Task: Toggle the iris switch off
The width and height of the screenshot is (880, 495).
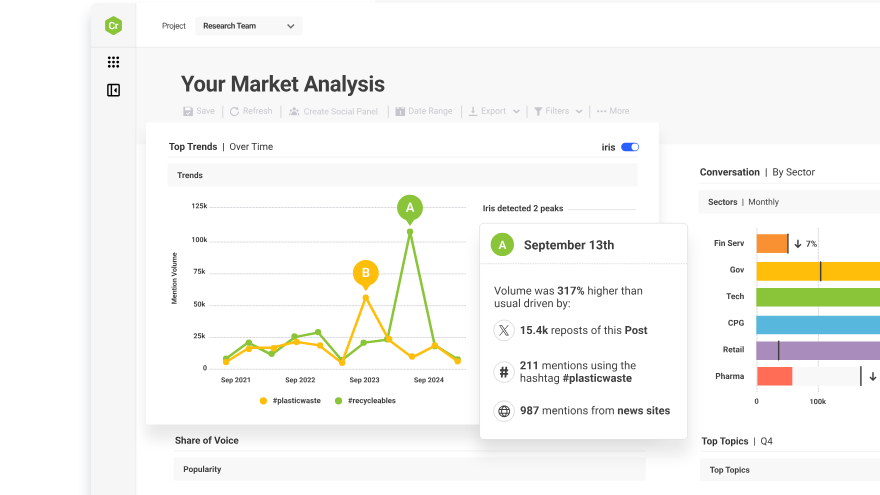Action: [x=630, y=147]
